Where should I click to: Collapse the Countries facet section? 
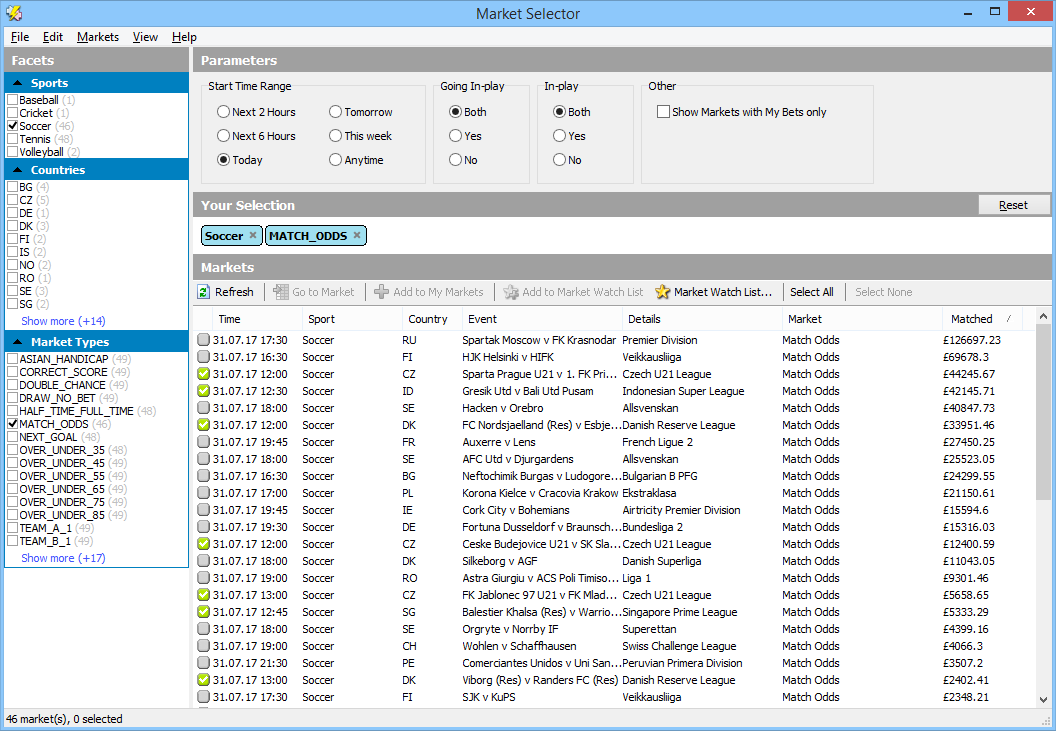pyautogui.click(x=18, y=170)
